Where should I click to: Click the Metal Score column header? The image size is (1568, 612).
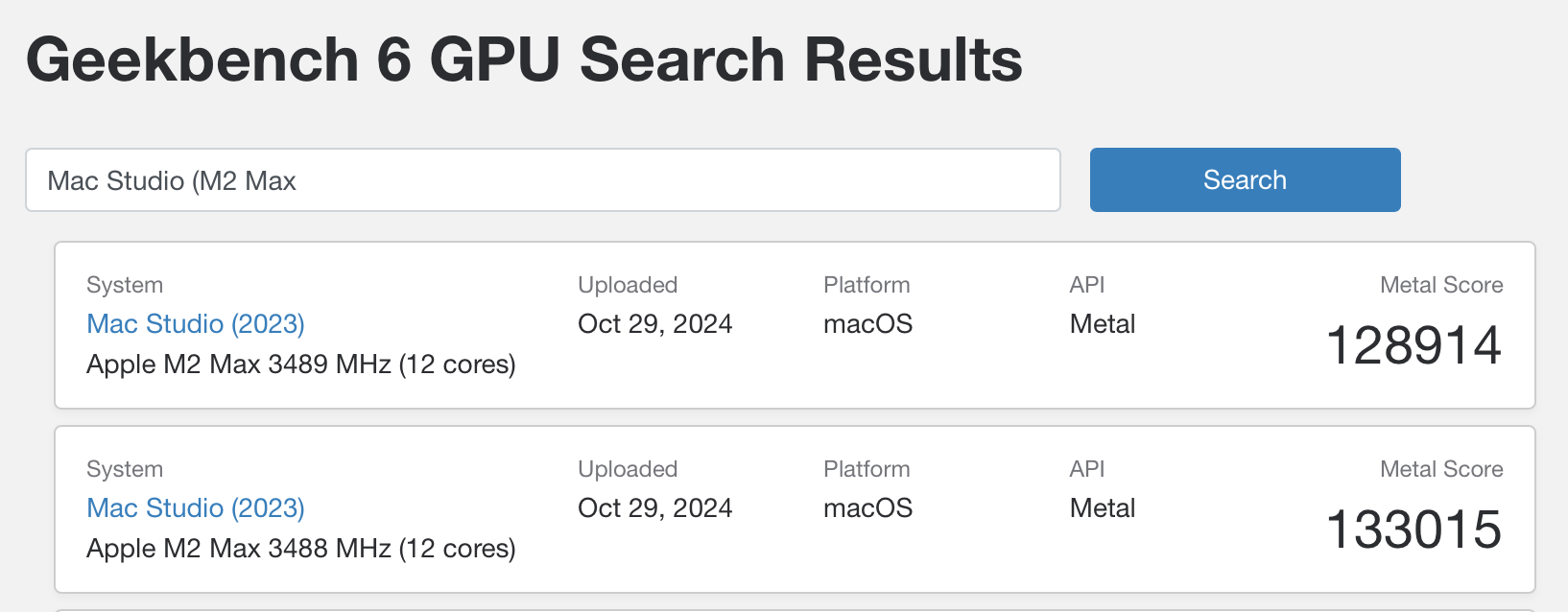1440,284
